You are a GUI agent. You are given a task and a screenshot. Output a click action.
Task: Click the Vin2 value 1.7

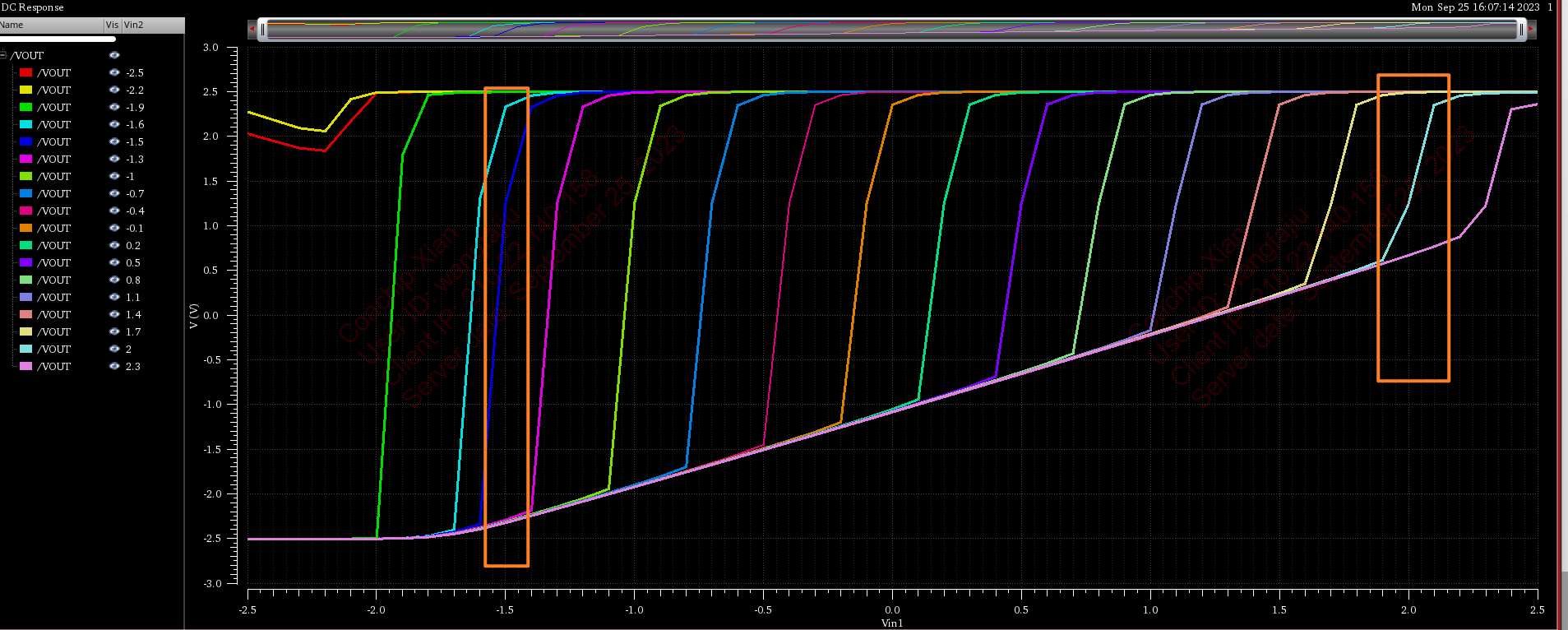133,331
